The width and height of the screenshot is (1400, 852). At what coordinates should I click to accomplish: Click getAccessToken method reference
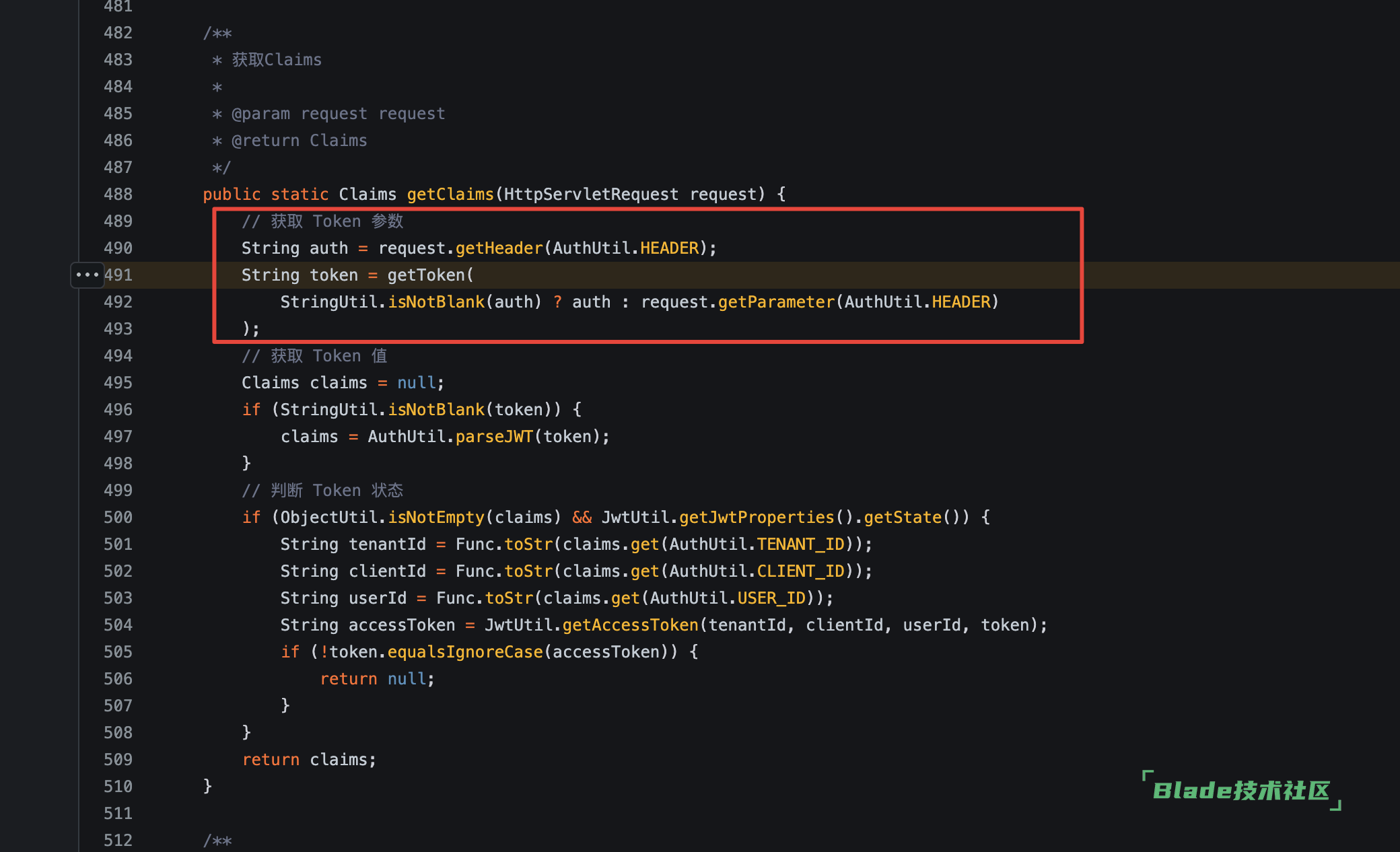coord(630,625)
